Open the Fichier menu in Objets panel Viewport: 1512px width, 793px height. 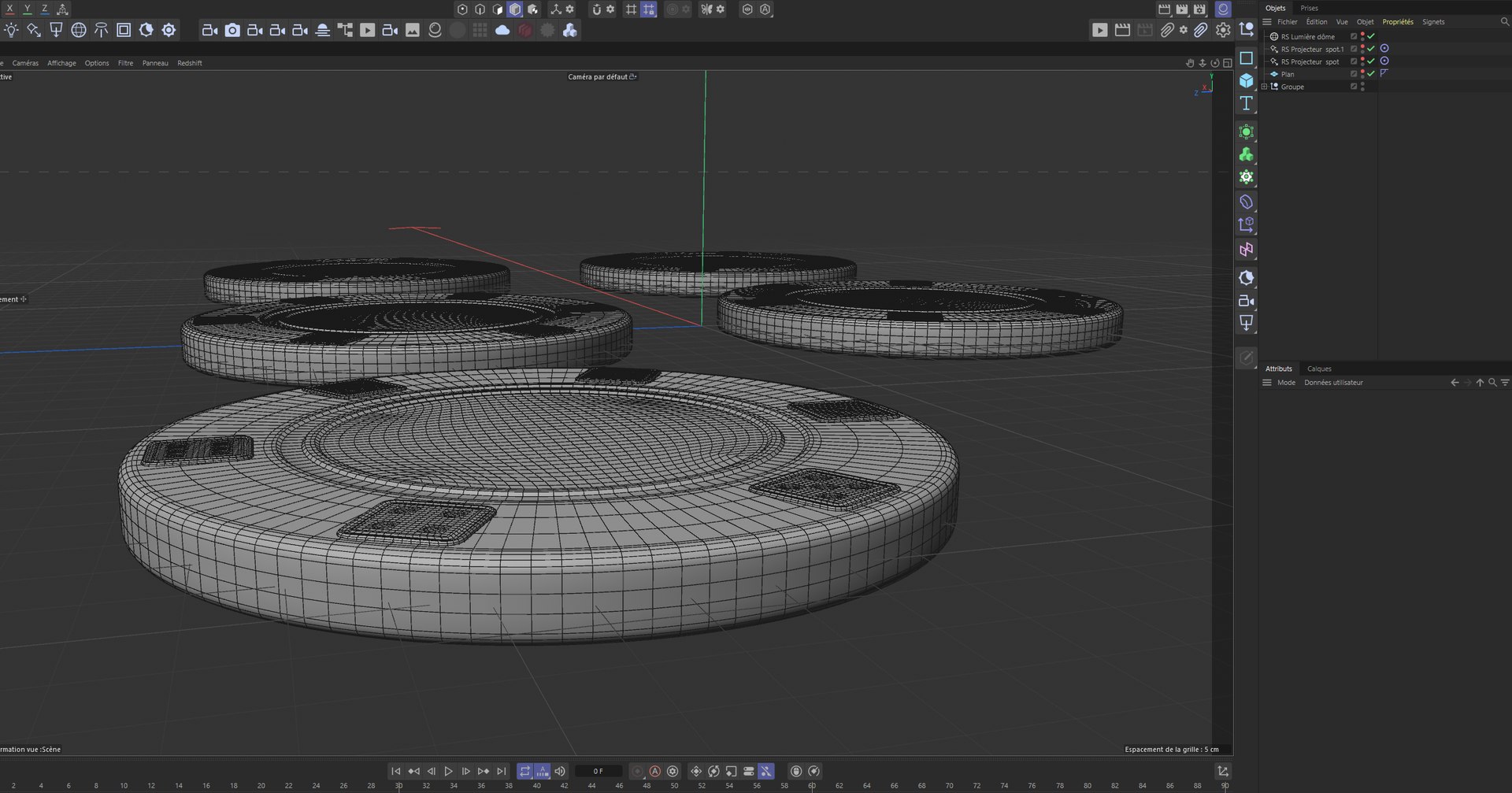1288,22
